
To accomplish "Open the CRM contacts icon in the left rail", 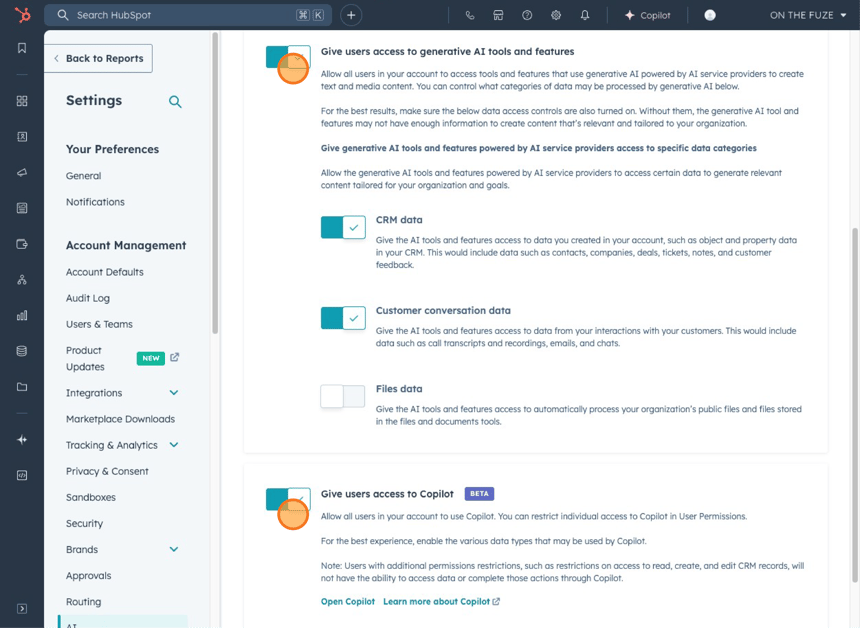I will pyautogui.click(x=22, y=137).
